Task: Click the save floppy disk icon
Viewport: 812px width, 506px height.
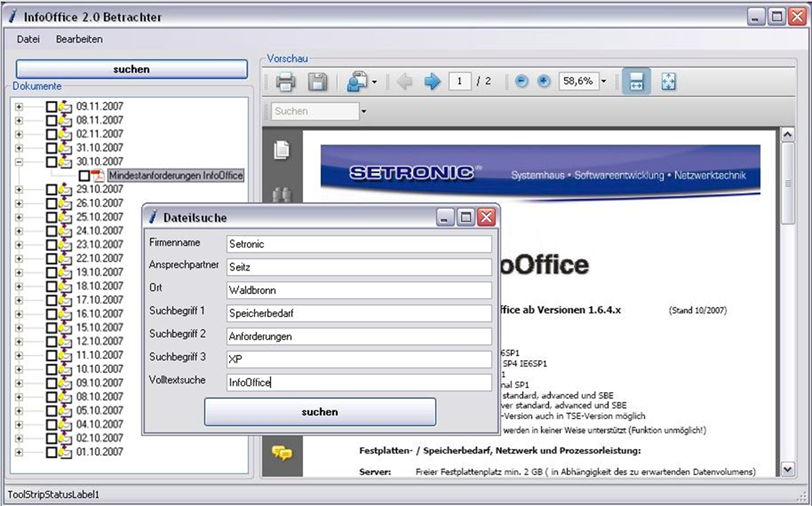Action: coord(317,82)
